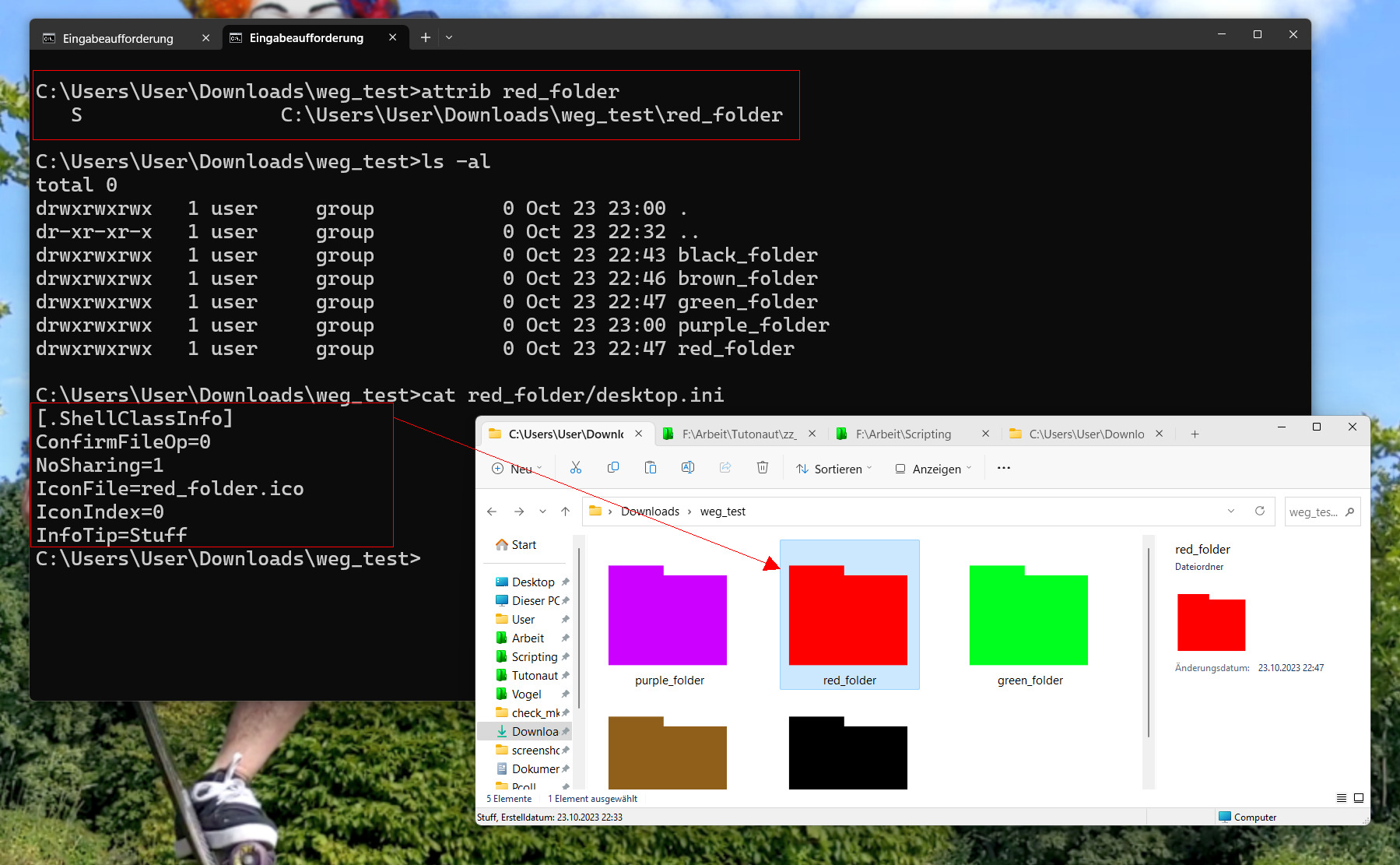Switch to the F:\Arbeit\Scripting Explorer tab
This screenshot has height=865, width=1400.
click(903, 434)
